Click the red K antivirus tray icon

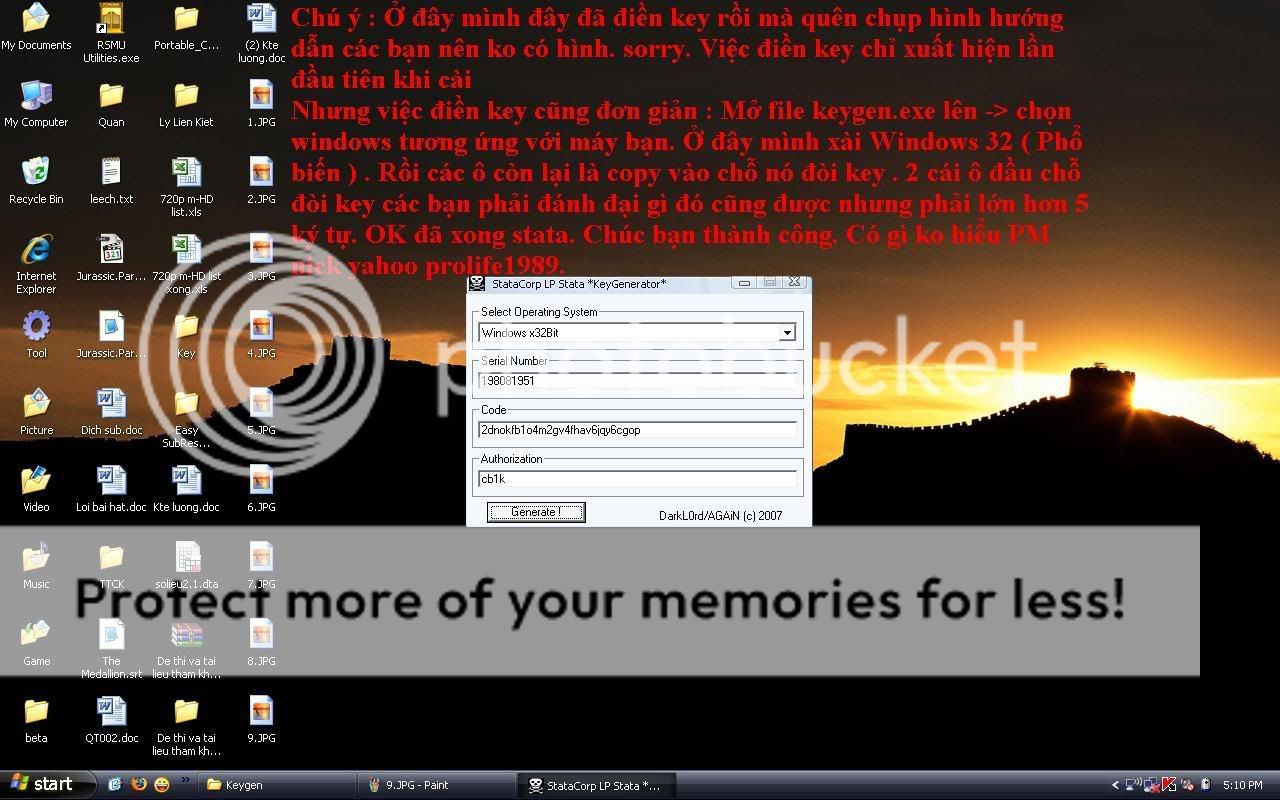pyautogui.click(x=1168, y=785)
